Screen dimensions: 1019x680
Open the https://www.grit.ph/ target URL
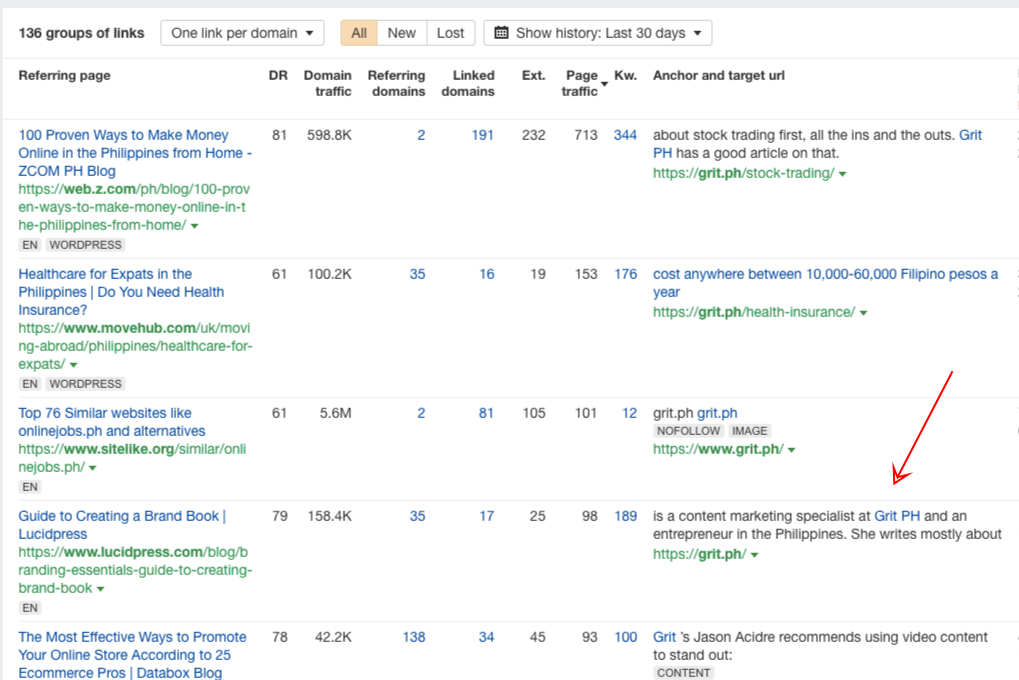pyautogui.click(x=718, y=450)
